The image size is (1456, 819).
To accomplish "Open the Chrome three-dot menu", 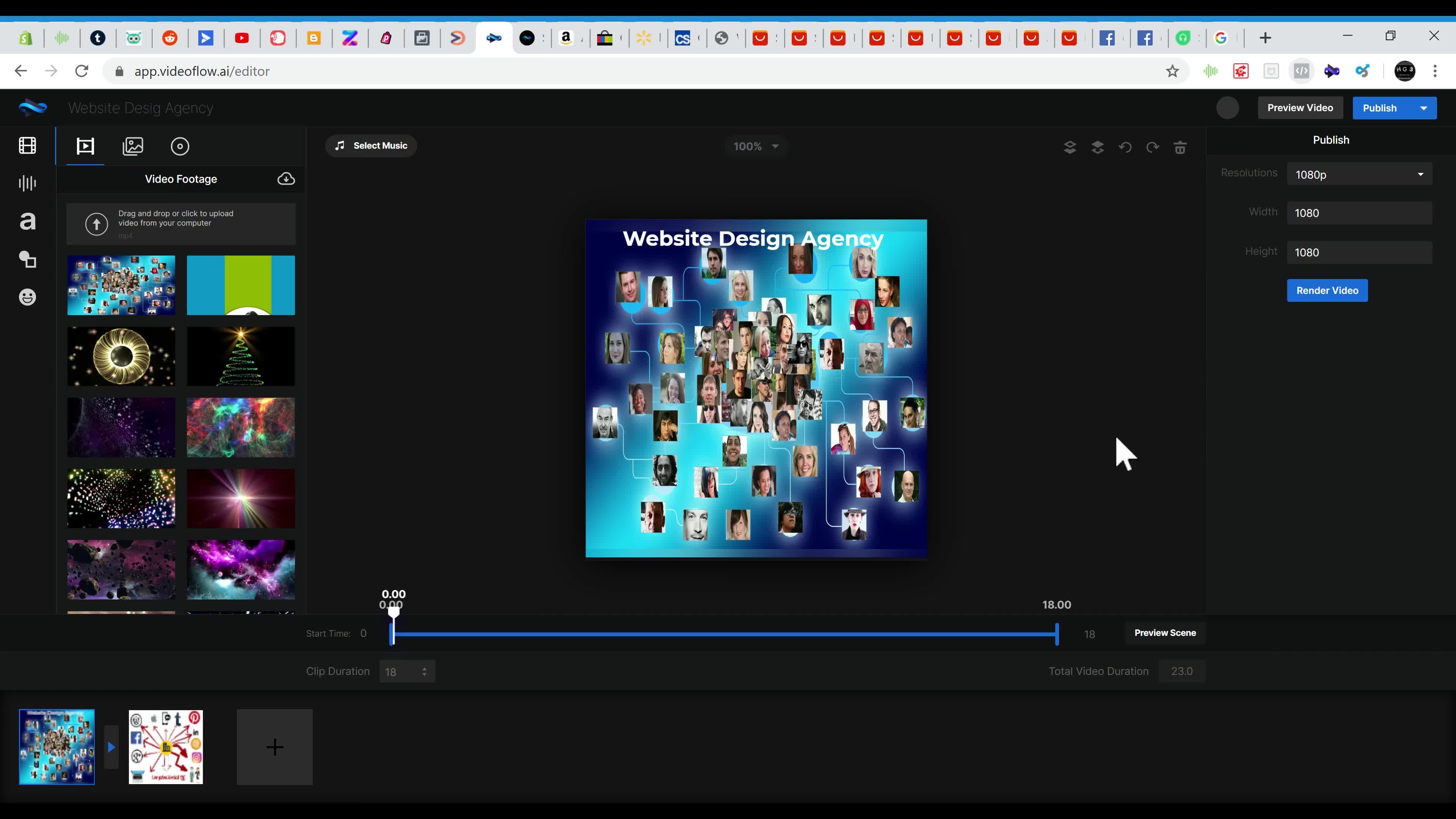I will point(1435,71).
